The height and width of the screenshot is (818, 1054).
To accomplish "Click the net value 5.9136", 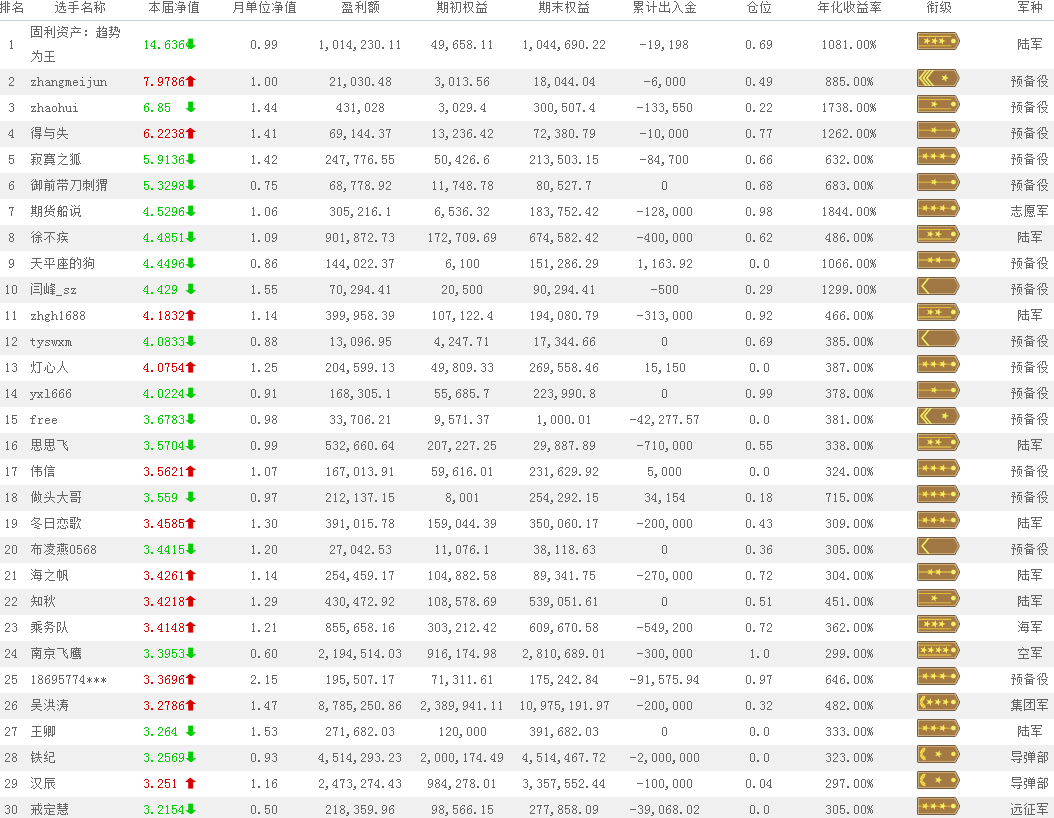I will click(164, 159).
